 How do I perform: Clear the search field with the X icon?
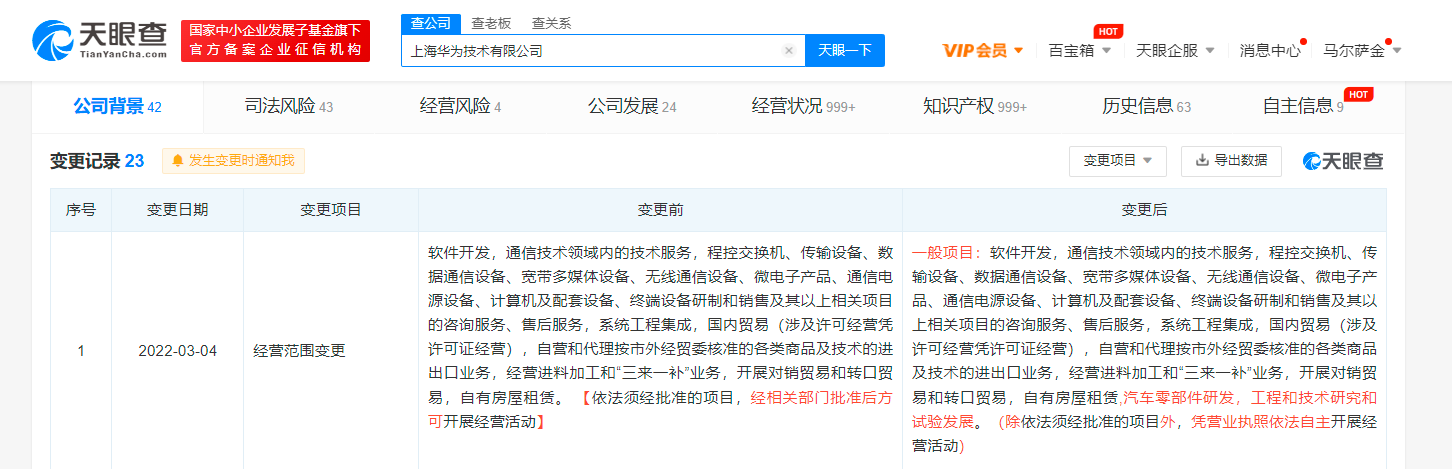[x=788, y=50]
